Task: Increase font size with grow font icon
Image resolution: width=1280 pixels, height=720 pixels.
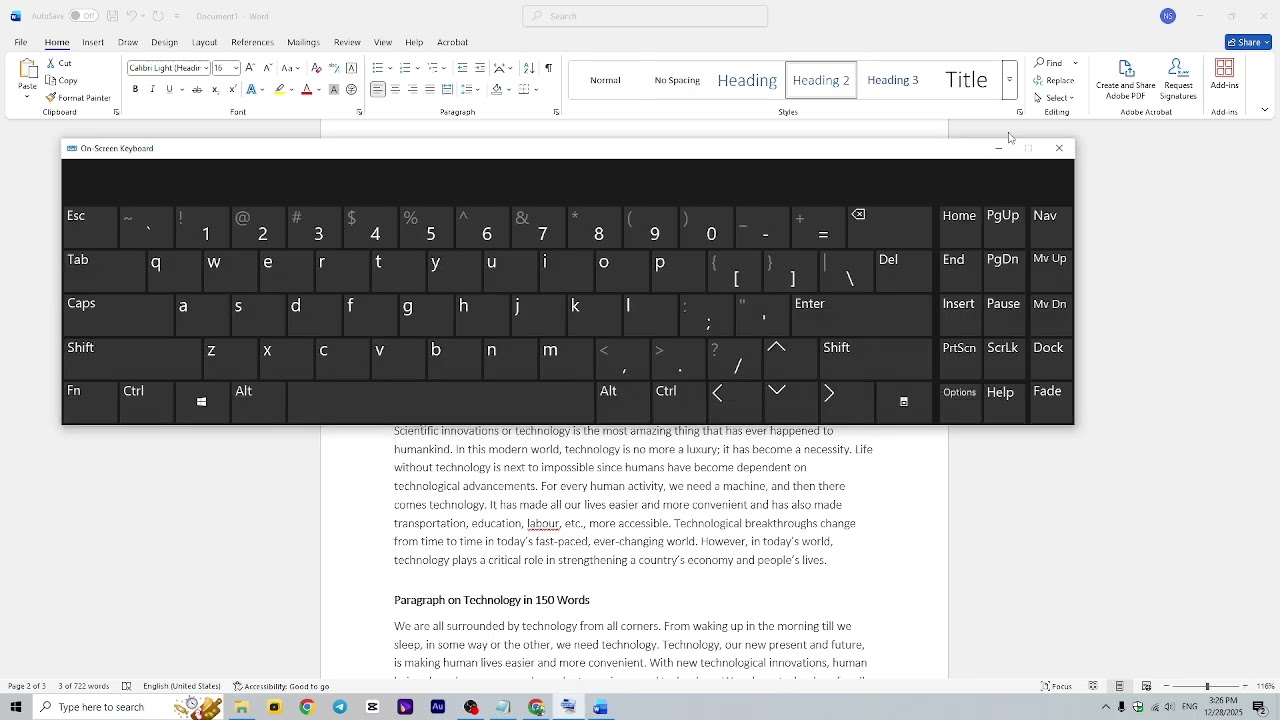Action: [250, 68]
